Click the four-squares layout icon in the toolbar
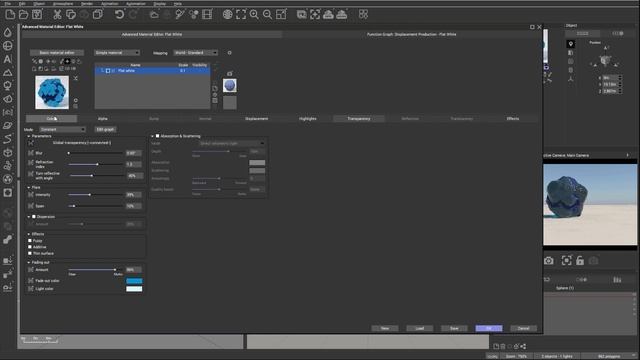Screen dimensions: 640x360 tap(363, 15)
